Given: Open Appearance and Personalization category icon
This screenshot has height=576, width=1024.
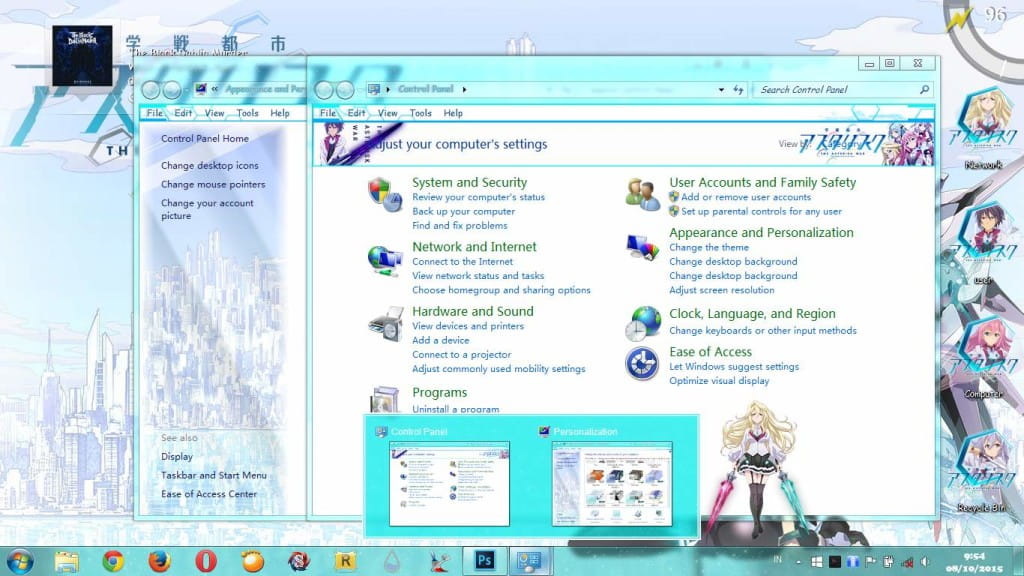Looking at the screenshot, I should 641,246.
